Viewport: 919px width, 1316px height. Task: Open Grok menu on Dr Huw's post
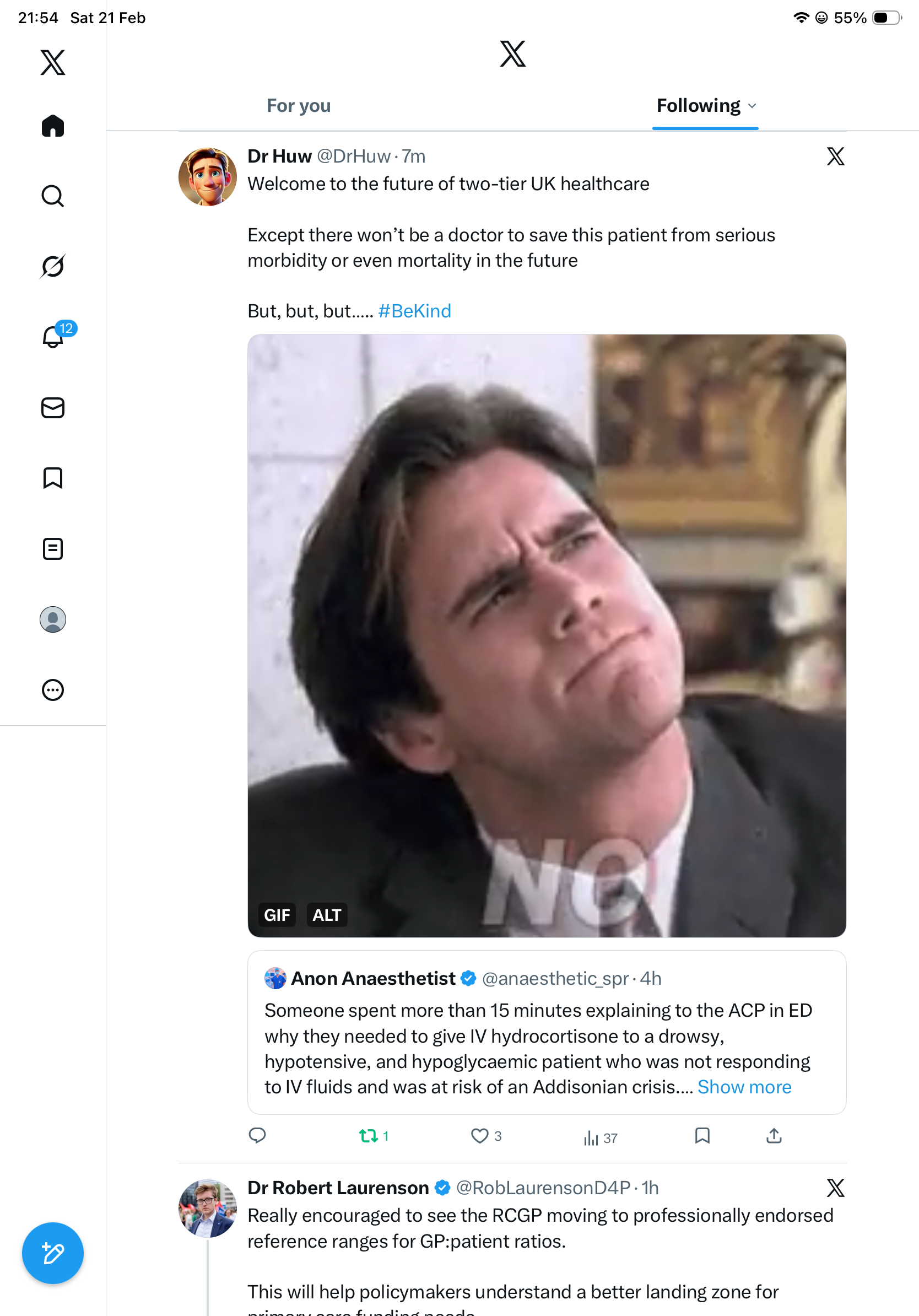tap(835, 156)
